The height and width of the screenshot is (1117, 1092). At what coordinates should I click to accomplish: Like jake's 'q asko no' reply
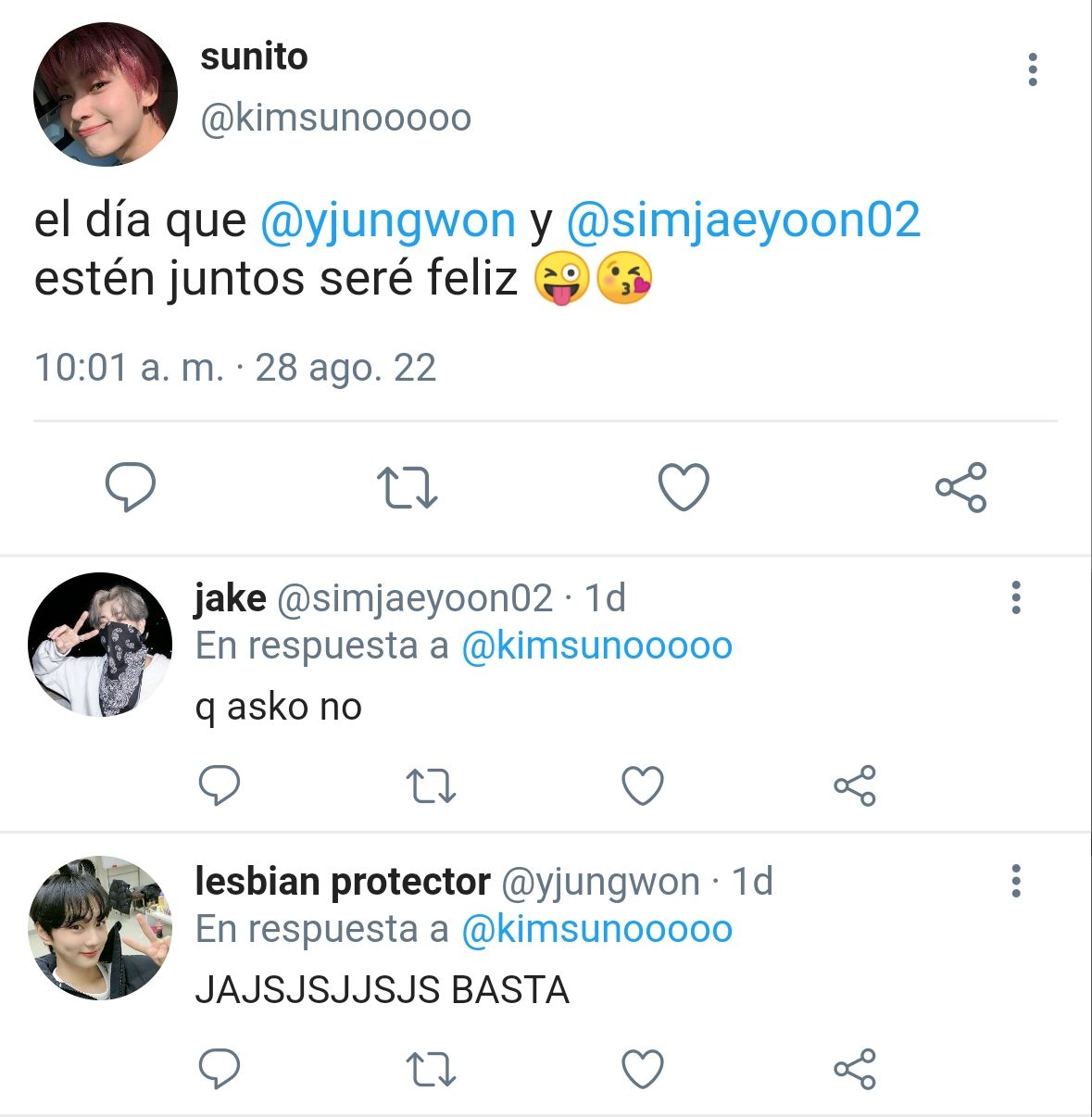tap(642, 786)
